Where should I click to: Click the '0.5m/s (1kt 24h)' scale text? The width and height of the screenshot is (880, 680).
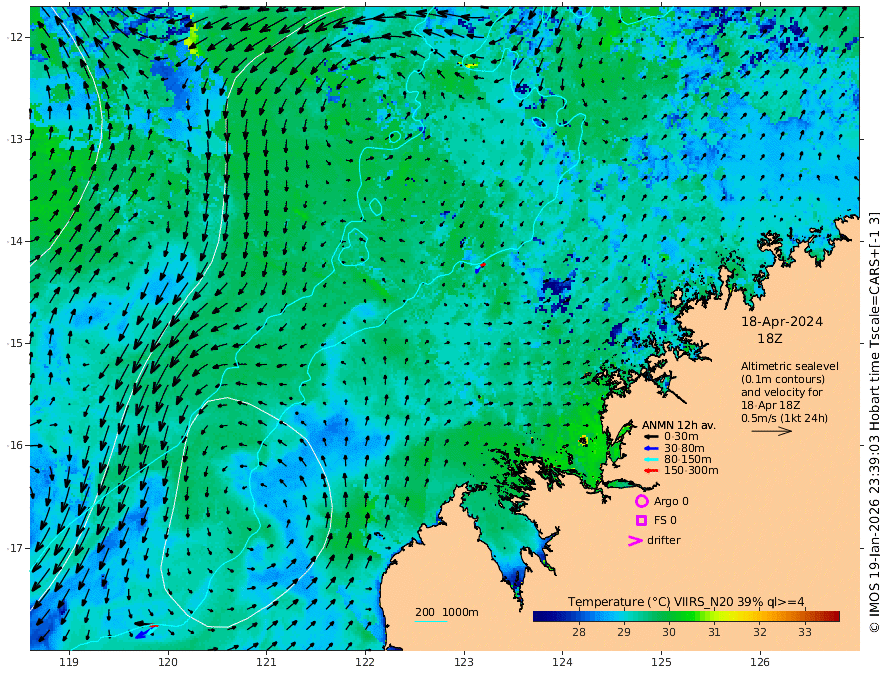click(x=784, y=419)
